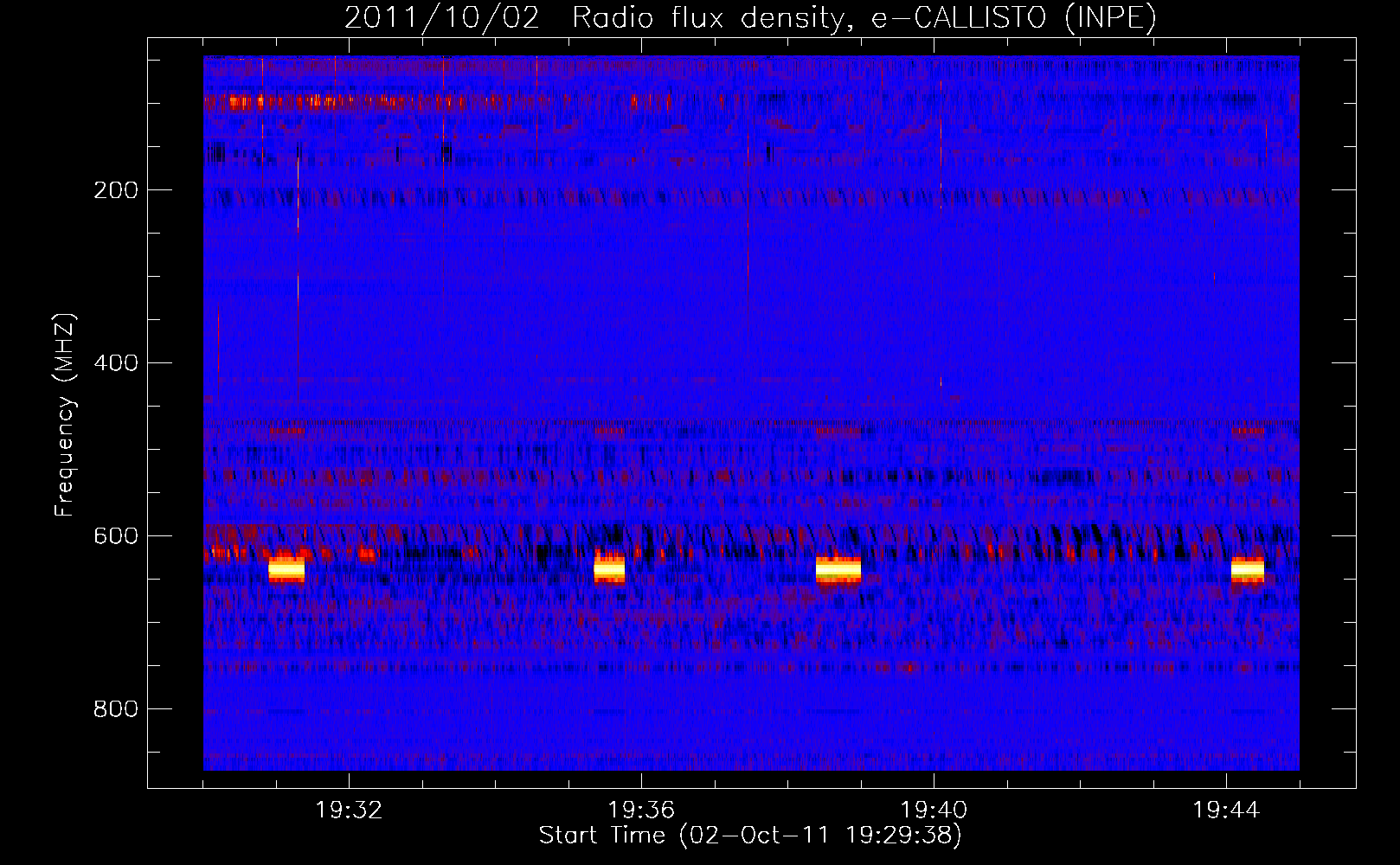Click the 19:40 time tick label

pos(934,811)
